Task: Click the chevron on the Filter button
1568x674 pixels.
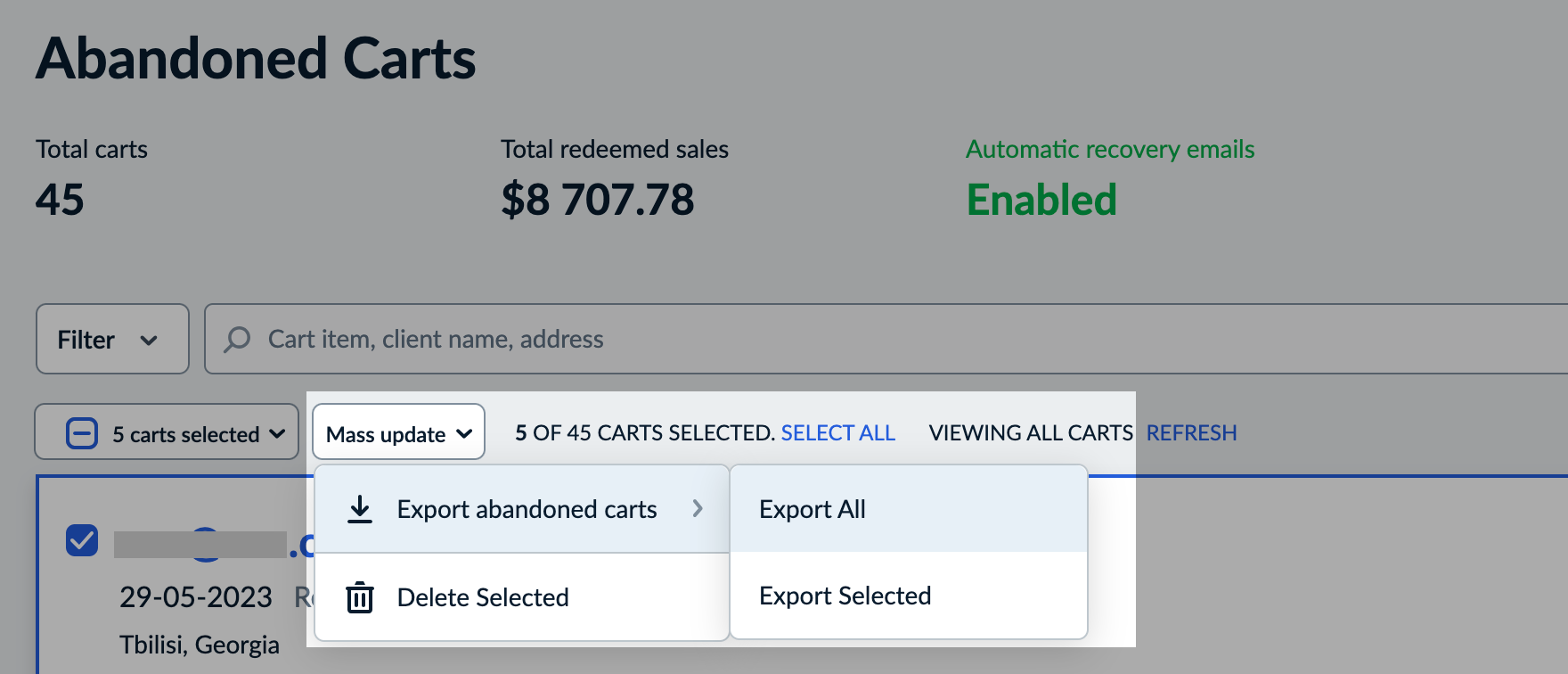Action: pos(150,340)
